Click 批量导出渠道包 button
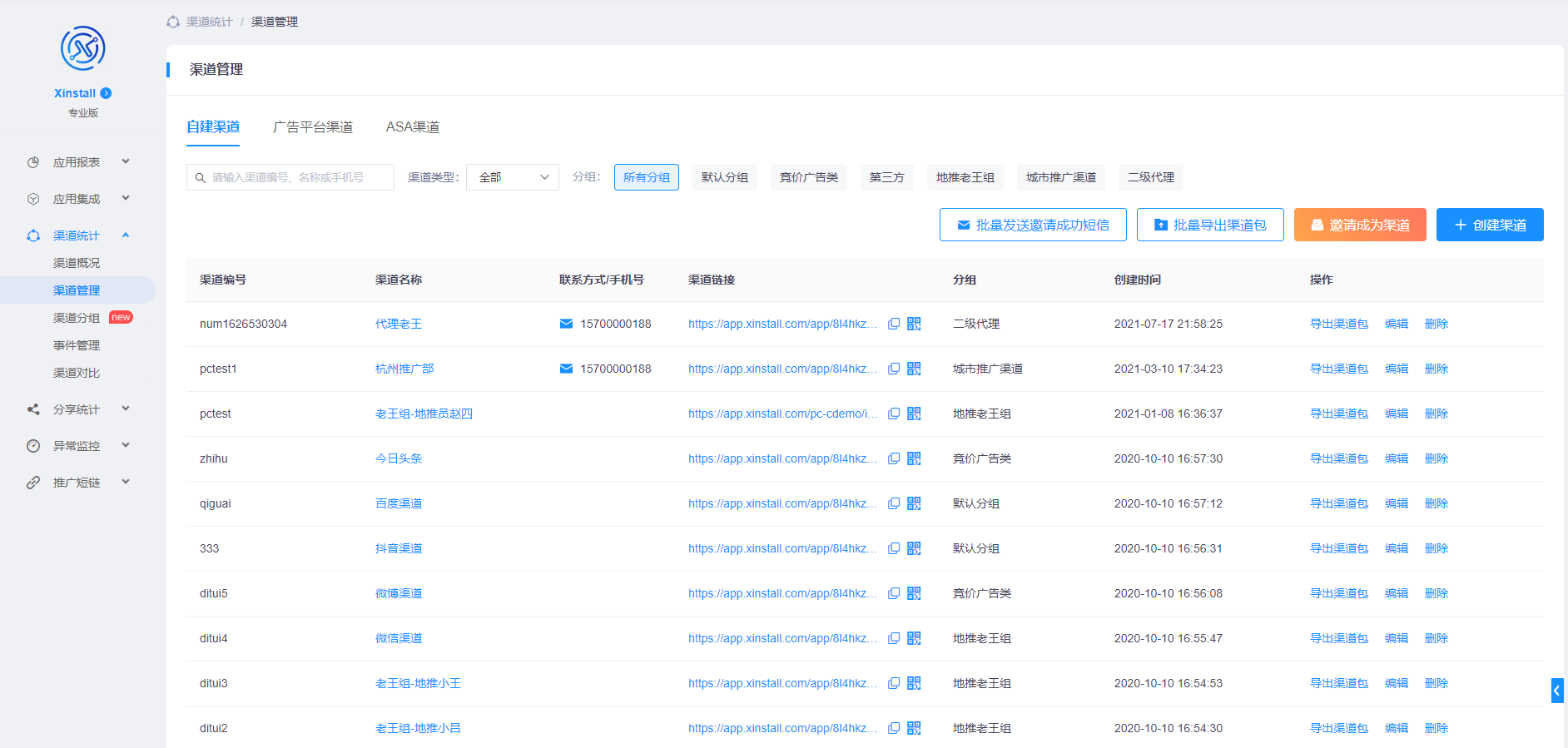Viewport: 1568px width, 748px height. (1209, 225)
